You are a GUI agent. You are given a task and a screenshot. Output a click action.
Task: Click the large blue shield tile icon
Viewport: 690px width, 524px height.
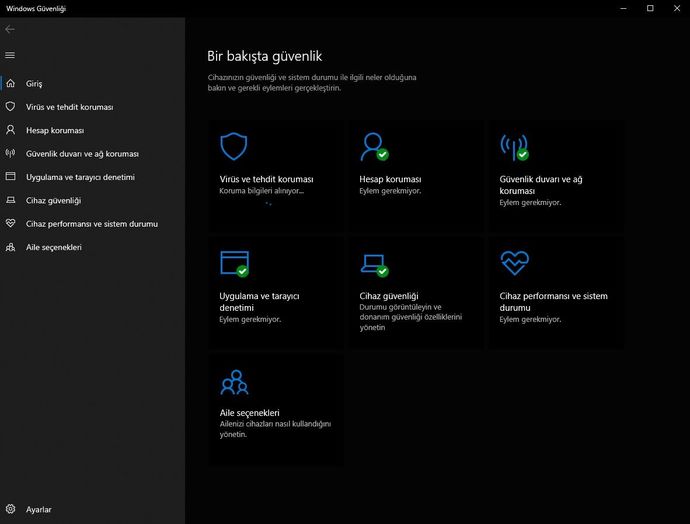(234, 147)
